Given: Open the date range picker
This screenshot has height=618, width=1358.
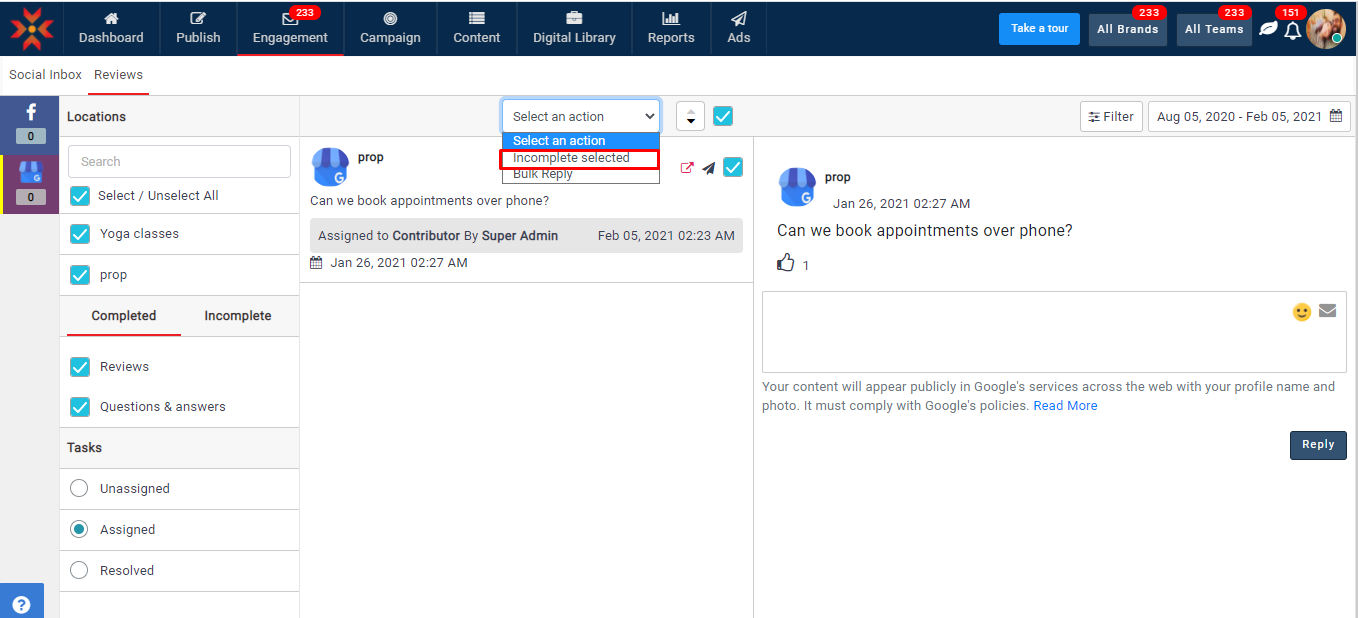Looking at the screenshot, I should 1248,116.
